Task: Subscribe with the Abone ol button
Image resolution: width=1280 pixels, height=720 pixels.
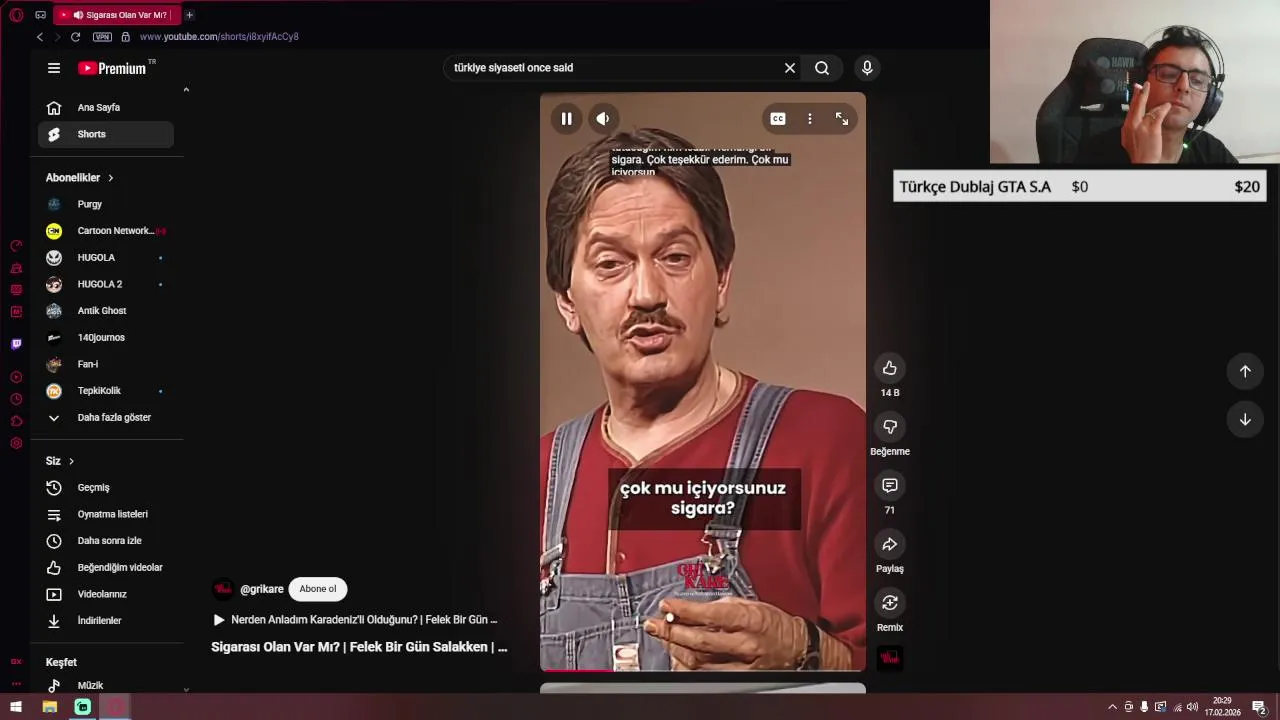Action: pos(318,589)
